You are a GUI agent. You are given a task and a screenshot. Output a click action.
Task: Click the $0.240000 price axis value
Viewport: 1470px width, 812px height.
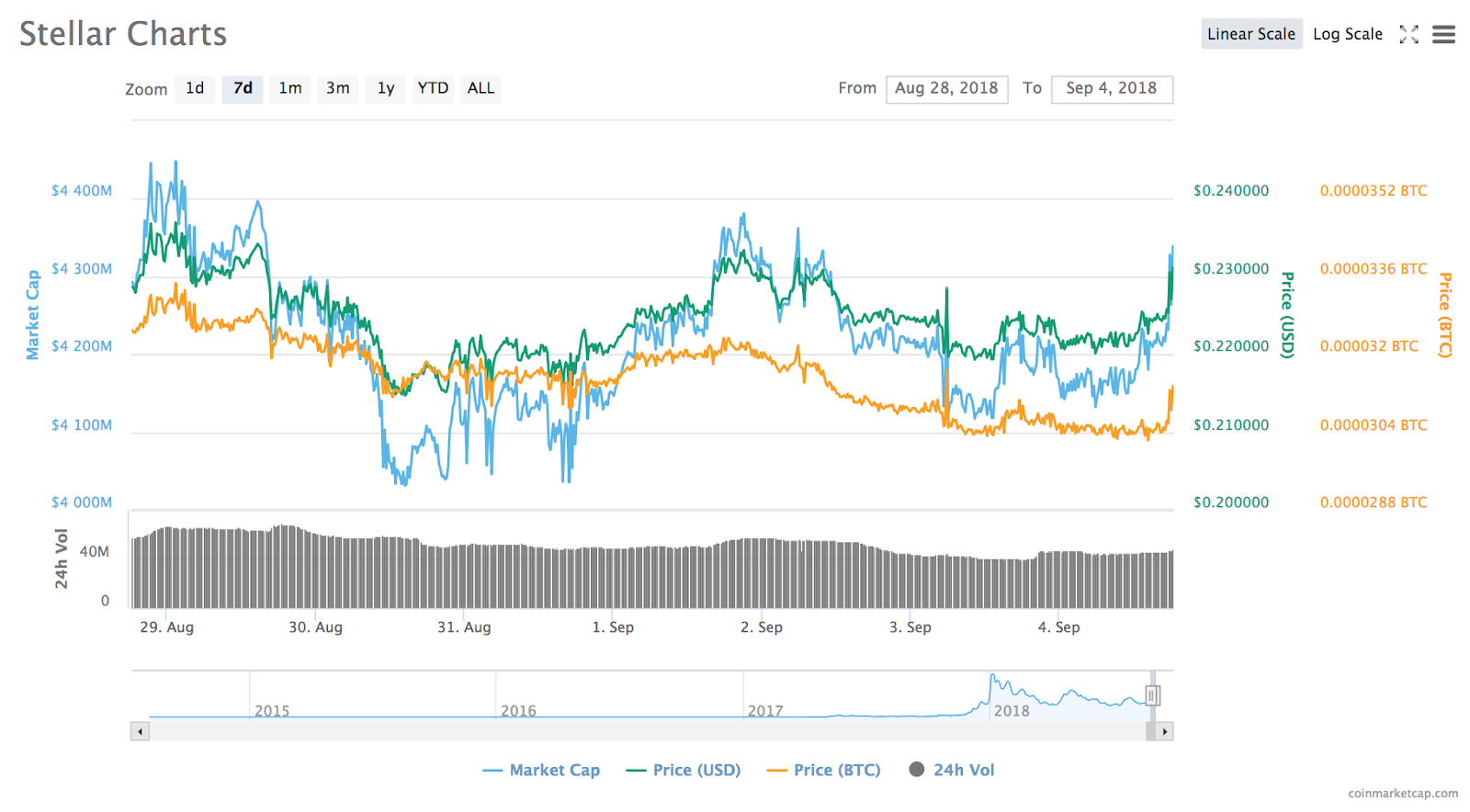pyautogui.click(x=1231, y=191)
